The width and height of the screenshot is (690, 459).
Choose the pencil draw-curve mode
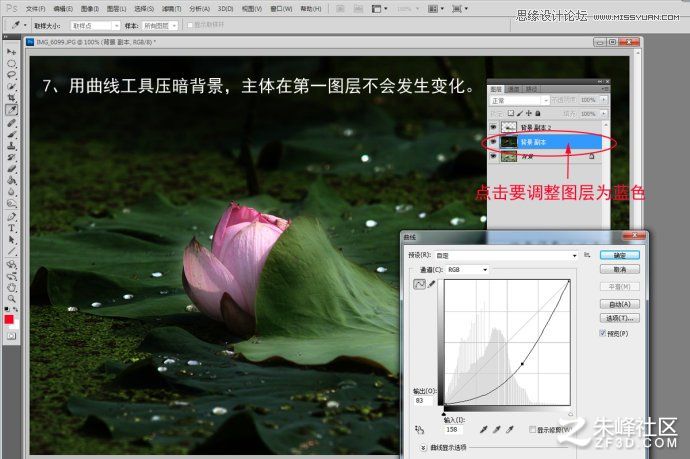point(432,284)
